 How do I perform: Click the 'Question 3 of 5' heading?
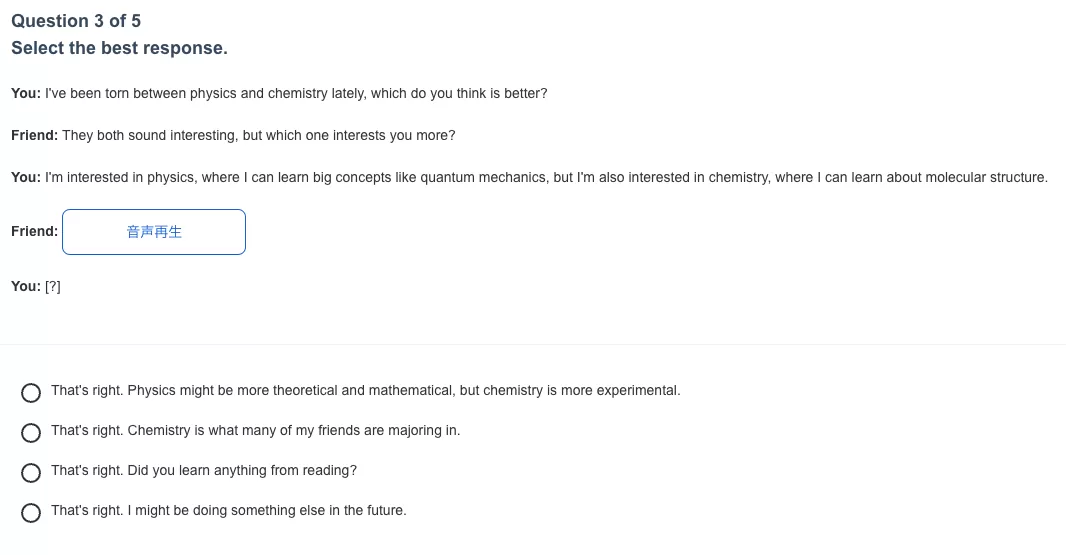pyautogui.click(x=76, y=21)
